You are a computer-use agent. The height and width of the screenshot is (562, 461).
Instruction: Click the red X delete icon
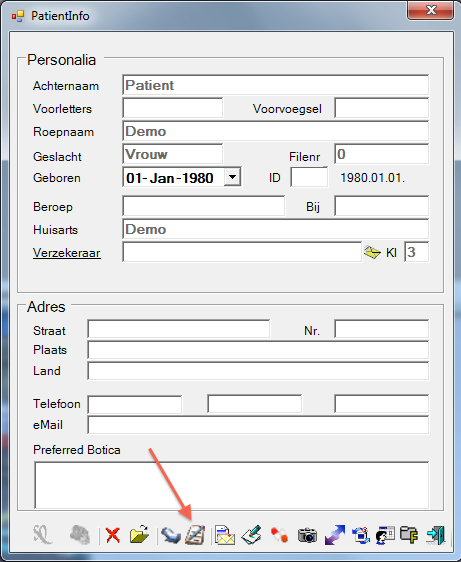coord(113,535)
